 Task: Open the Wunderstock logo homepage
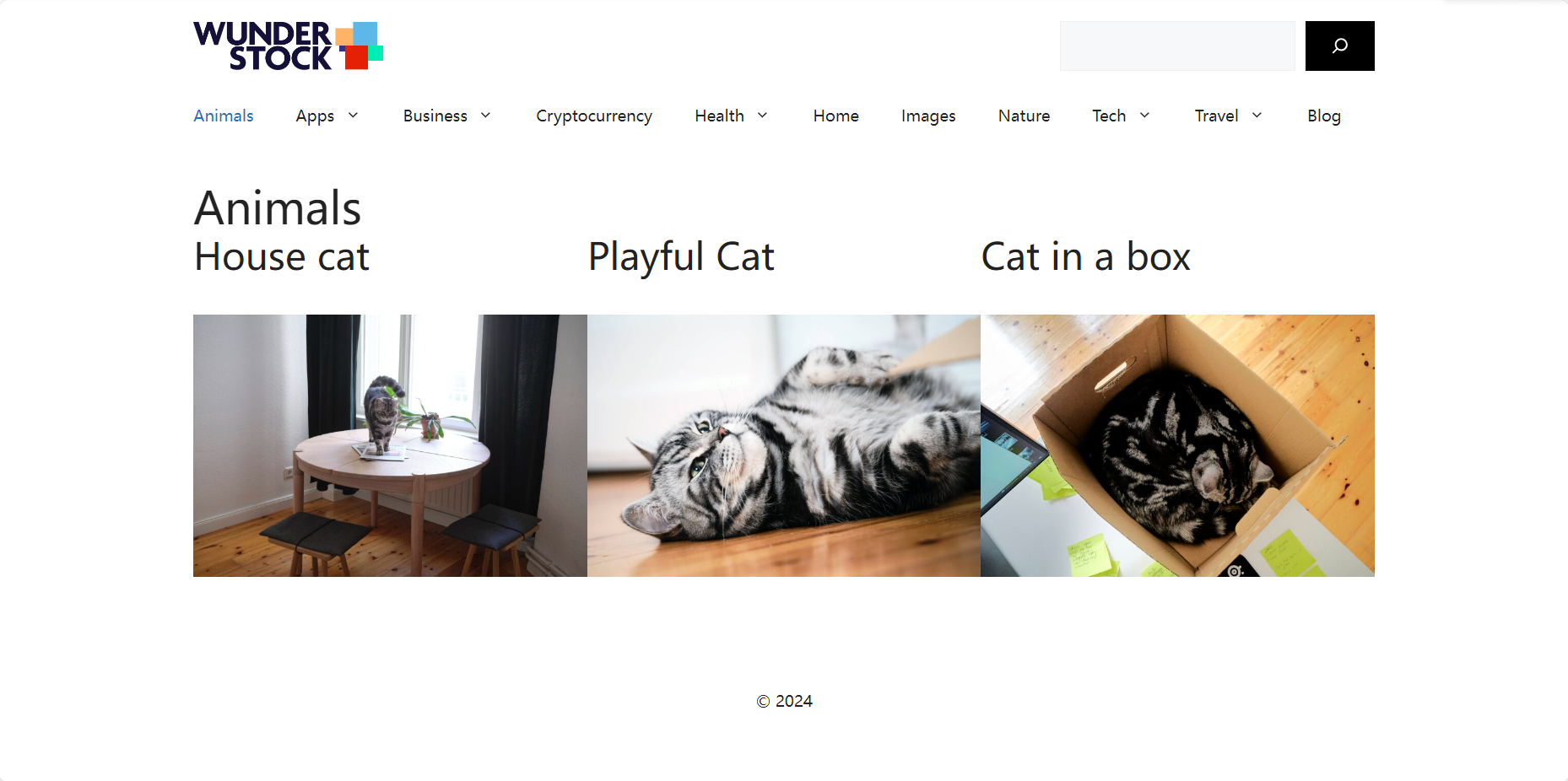[288, 46]
